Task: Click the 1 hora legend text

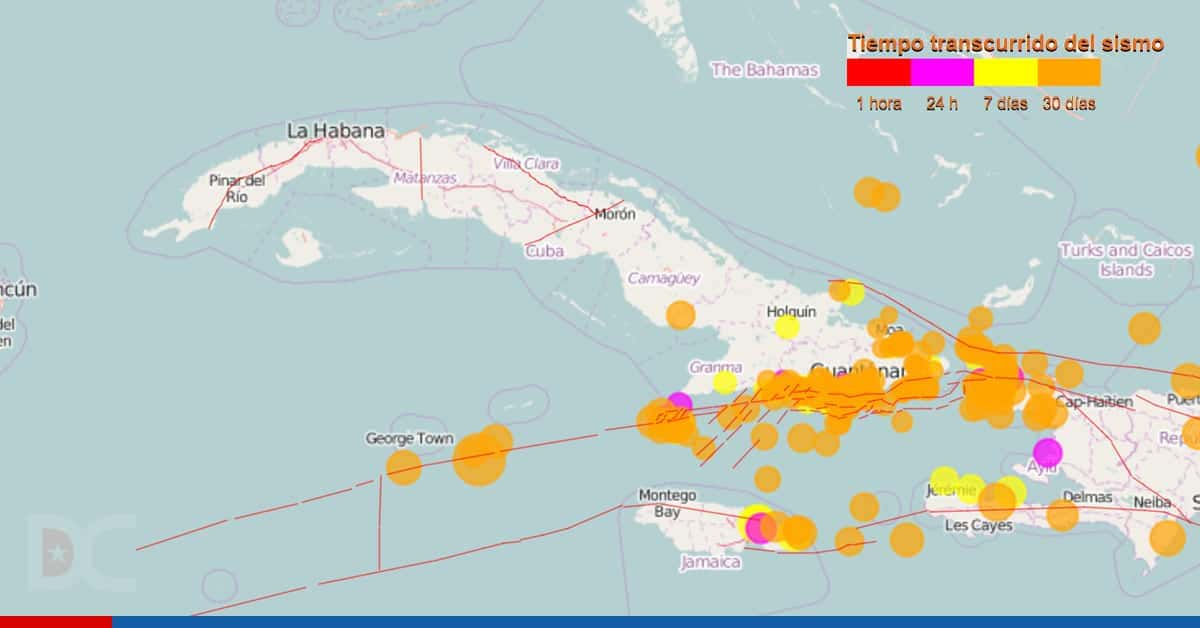Action: pyautogui.click(x=879, y=104)
